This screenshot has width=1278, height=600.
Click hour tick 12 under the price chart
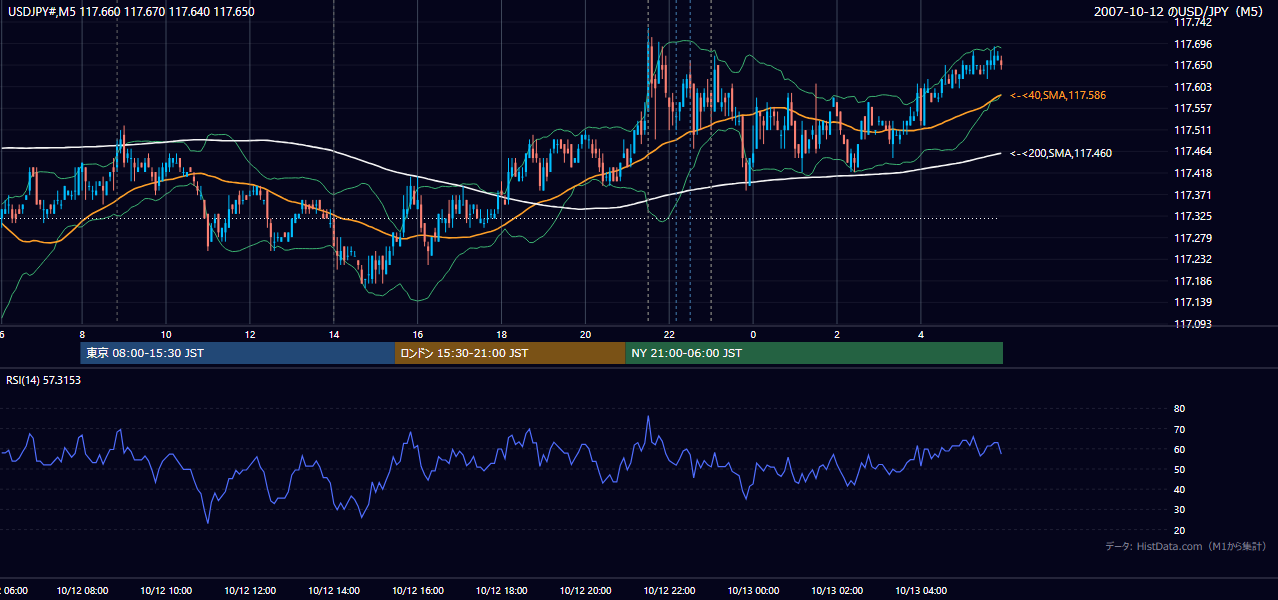(250, 334)
